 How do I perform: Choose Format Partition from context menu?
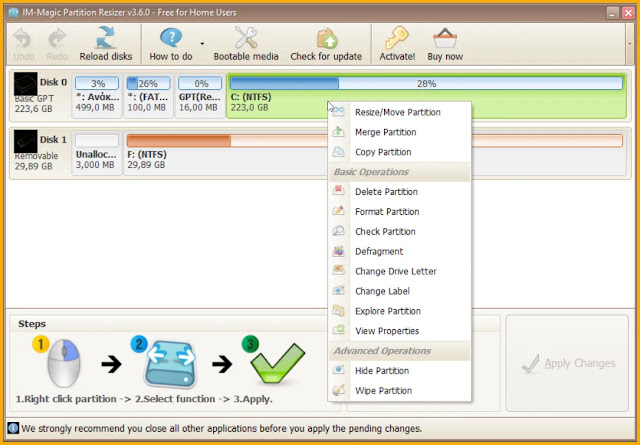(x=400, y=212)
